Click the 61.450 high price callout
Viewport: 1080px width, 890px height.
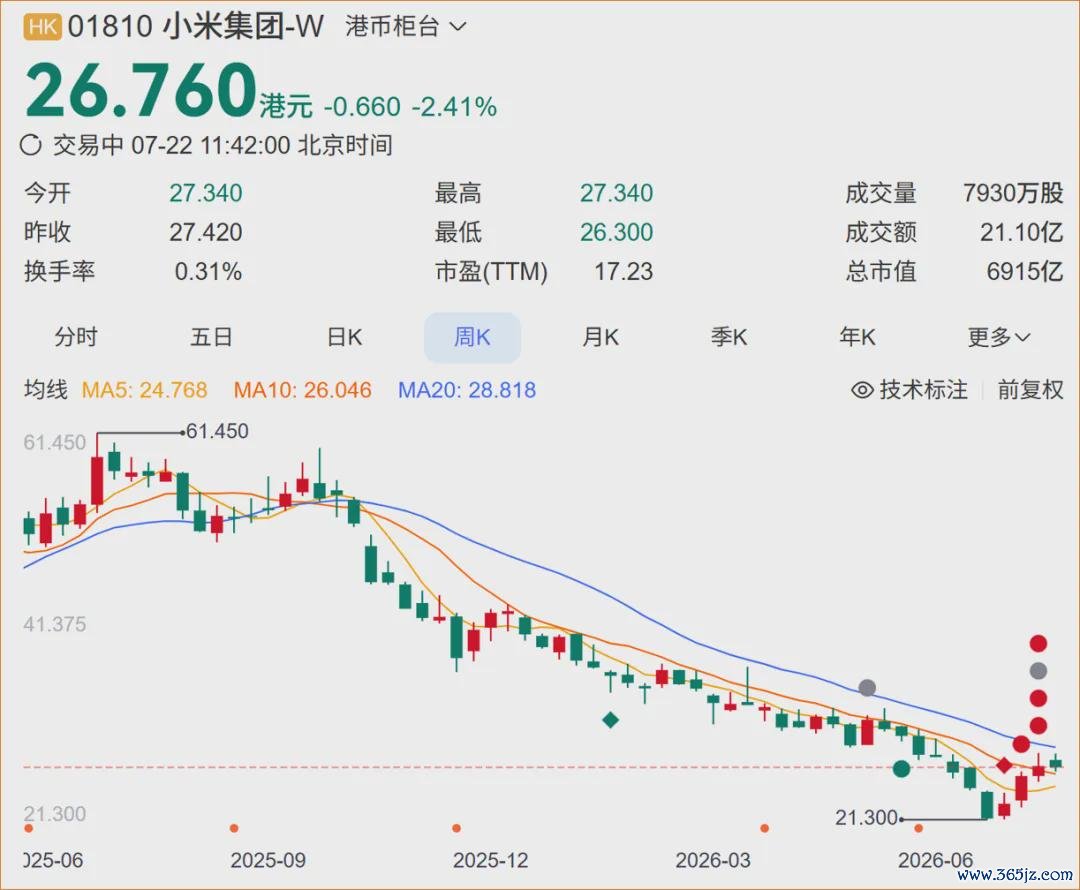click(x=217, y=431)
